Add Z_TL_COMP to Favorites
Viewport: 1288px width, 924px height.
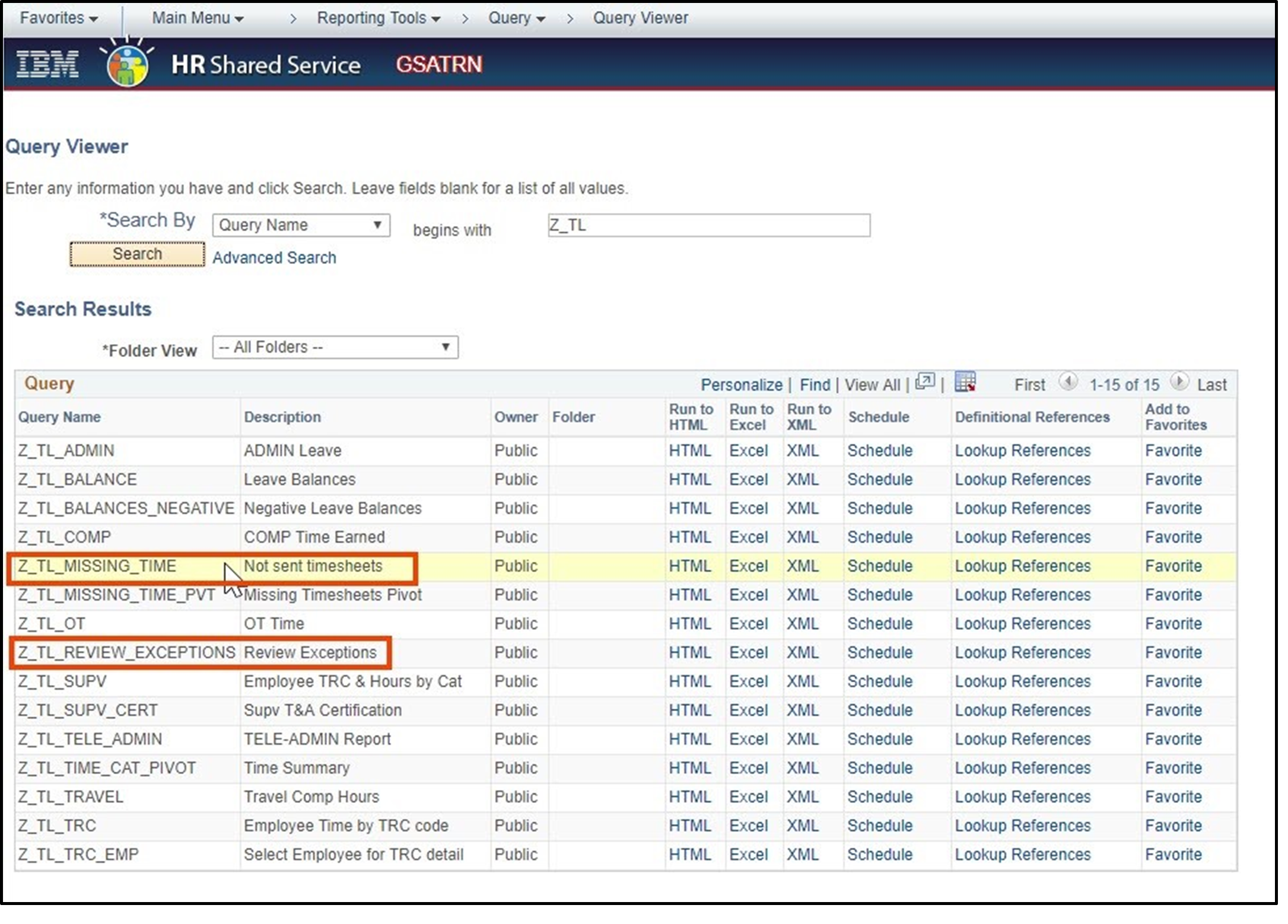1173,537
